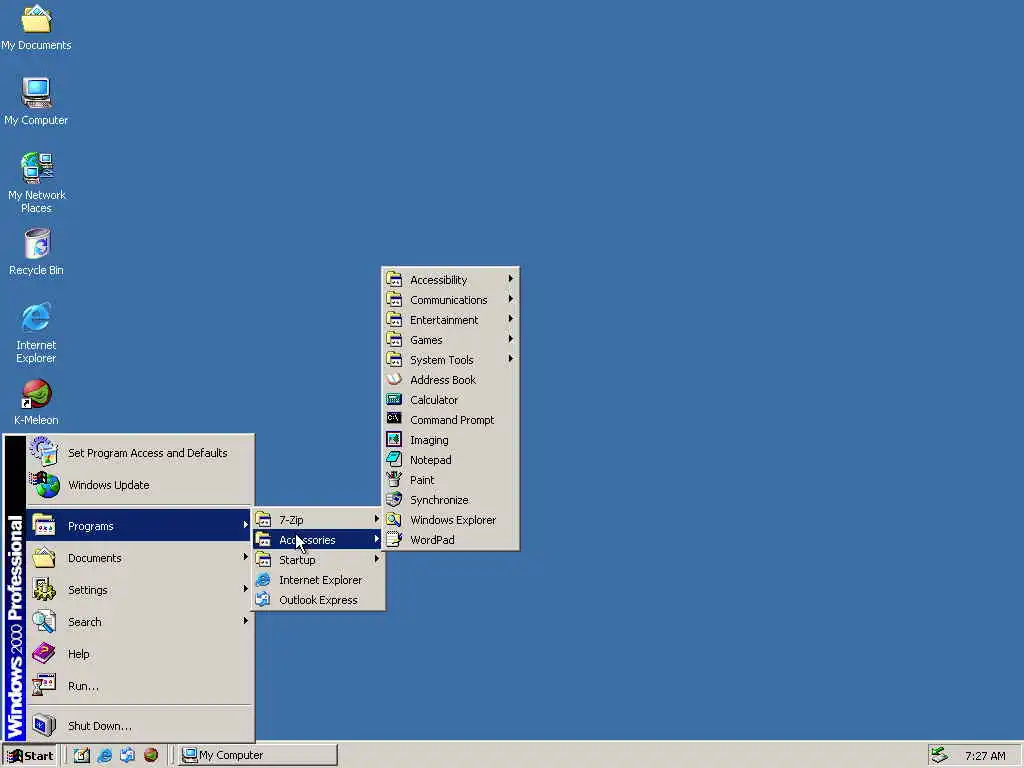Click the Notepad icon
1024x768 pixels.
pyautogui.click(x=394, y=459)
